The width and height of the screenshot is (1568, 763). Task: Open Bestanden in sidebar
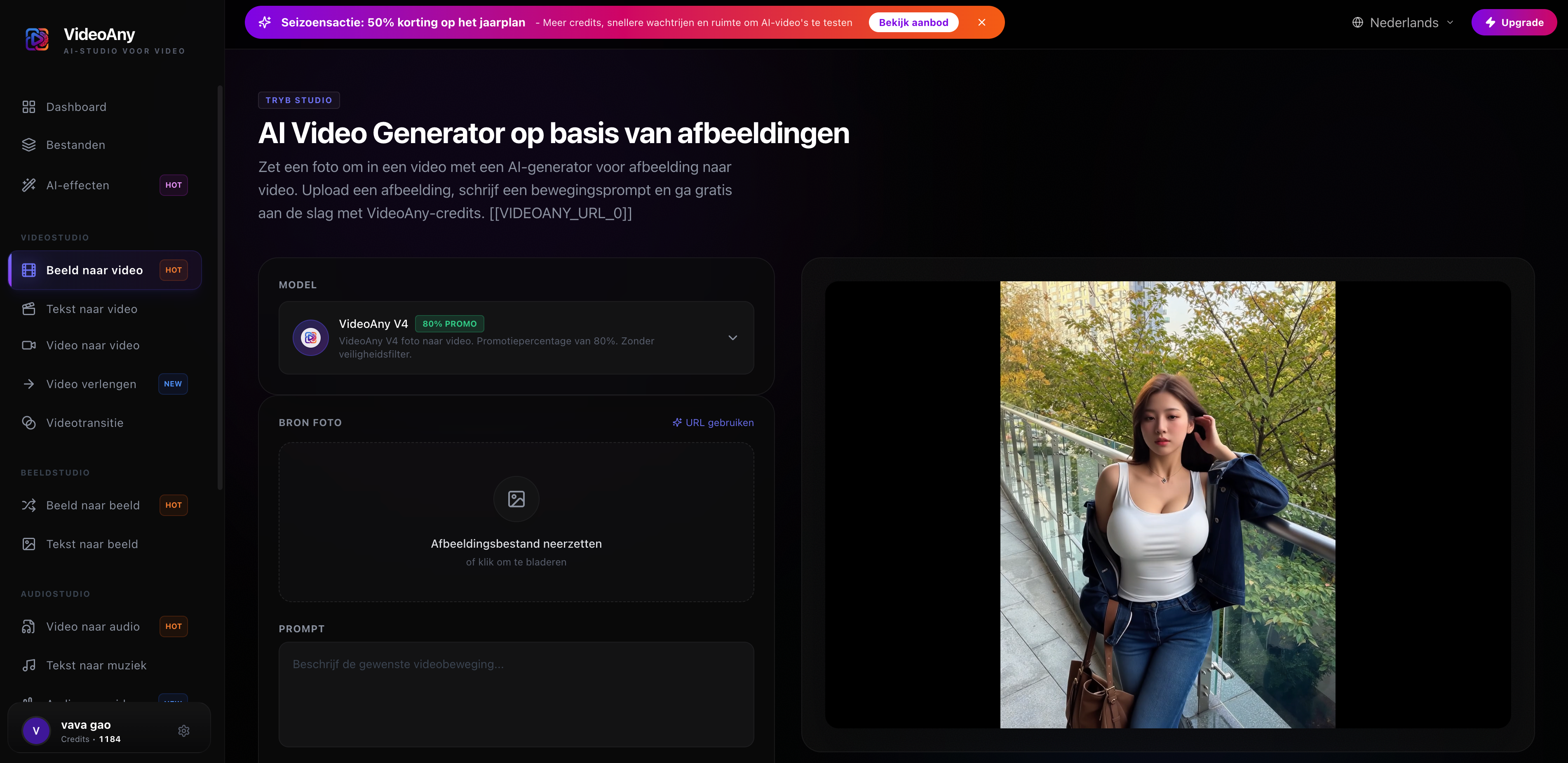click(x=105, y=145)
